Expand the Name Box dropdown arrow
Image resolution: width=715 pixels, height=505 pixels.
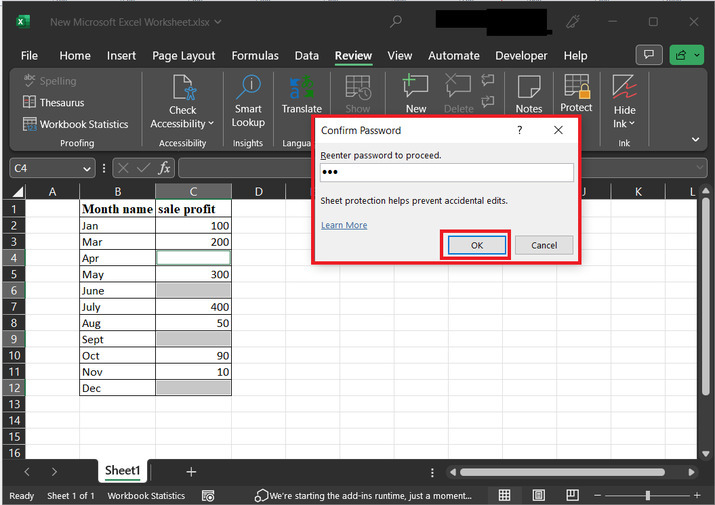[x=87, y=169]
